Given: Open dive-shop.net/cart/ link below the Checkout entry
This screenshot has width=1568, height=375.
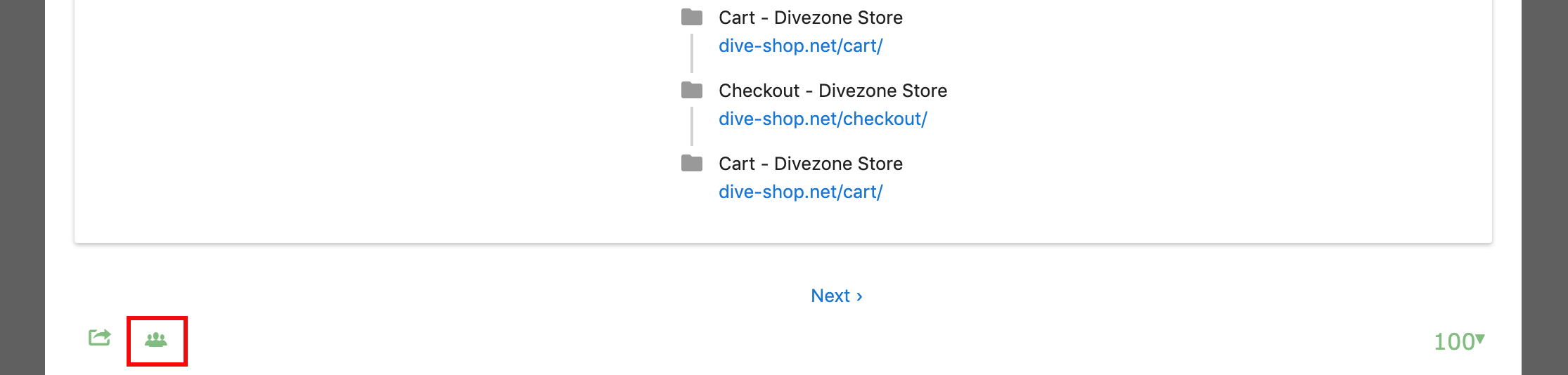Looking at the screenshot, I should pos(800,192).
